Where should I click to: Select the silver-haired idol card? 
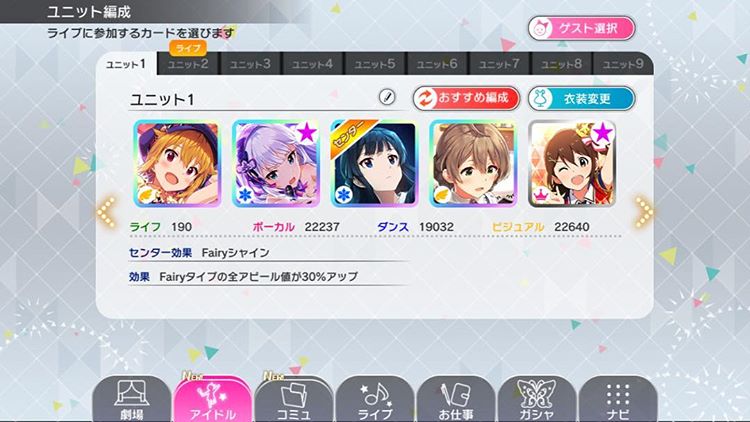pyautogui.click(x=276, y=164)
